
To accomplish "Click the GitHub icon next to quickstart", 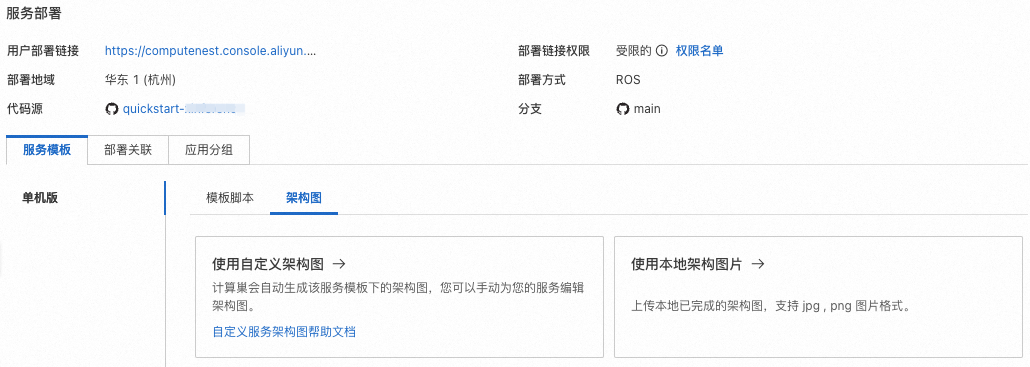I will click(112, 109).
